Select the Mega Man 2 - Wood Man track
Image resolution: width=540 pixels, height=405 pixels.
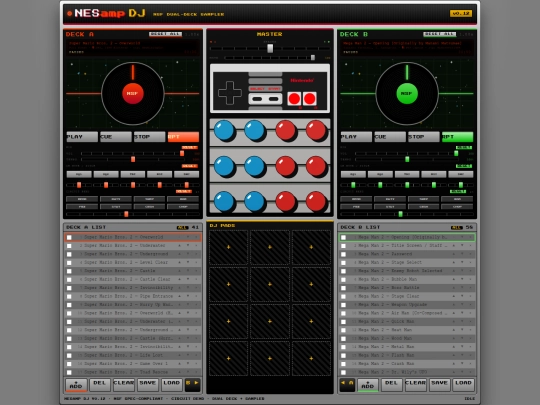[x=407, y=339]
